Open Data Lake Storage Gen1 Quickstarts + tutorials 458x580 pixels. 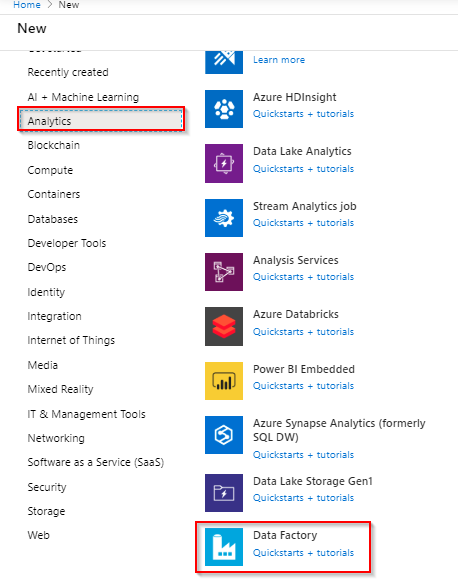pos(303,498)
